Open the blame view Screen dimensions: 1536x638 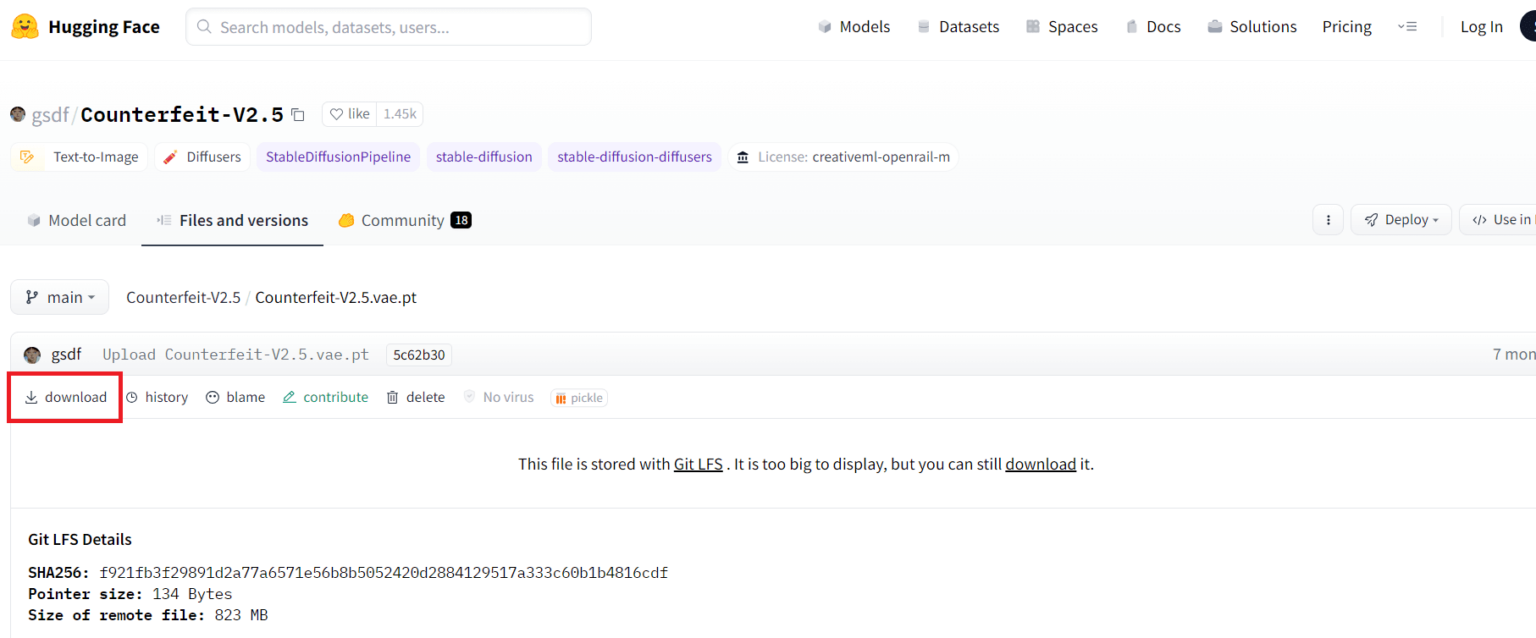[x=236, y=397]
